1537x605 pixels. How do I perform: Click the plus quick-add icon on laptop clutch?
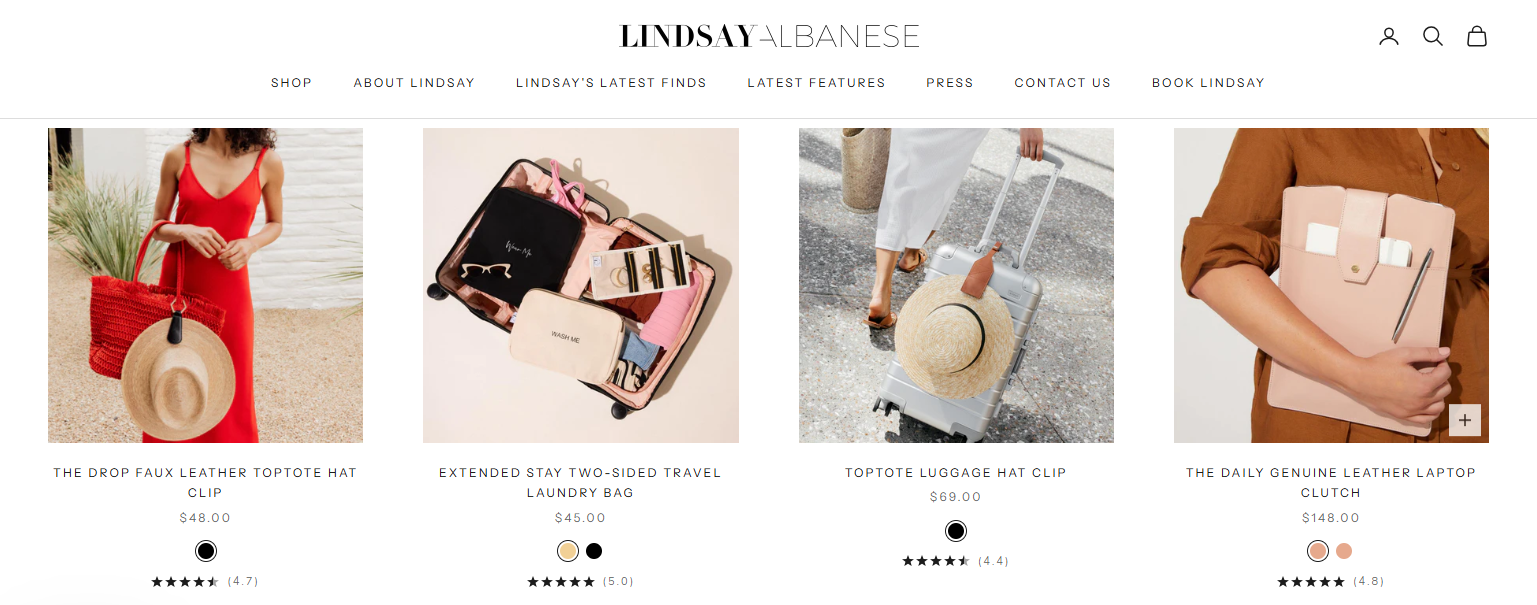tap(1465, 420)
